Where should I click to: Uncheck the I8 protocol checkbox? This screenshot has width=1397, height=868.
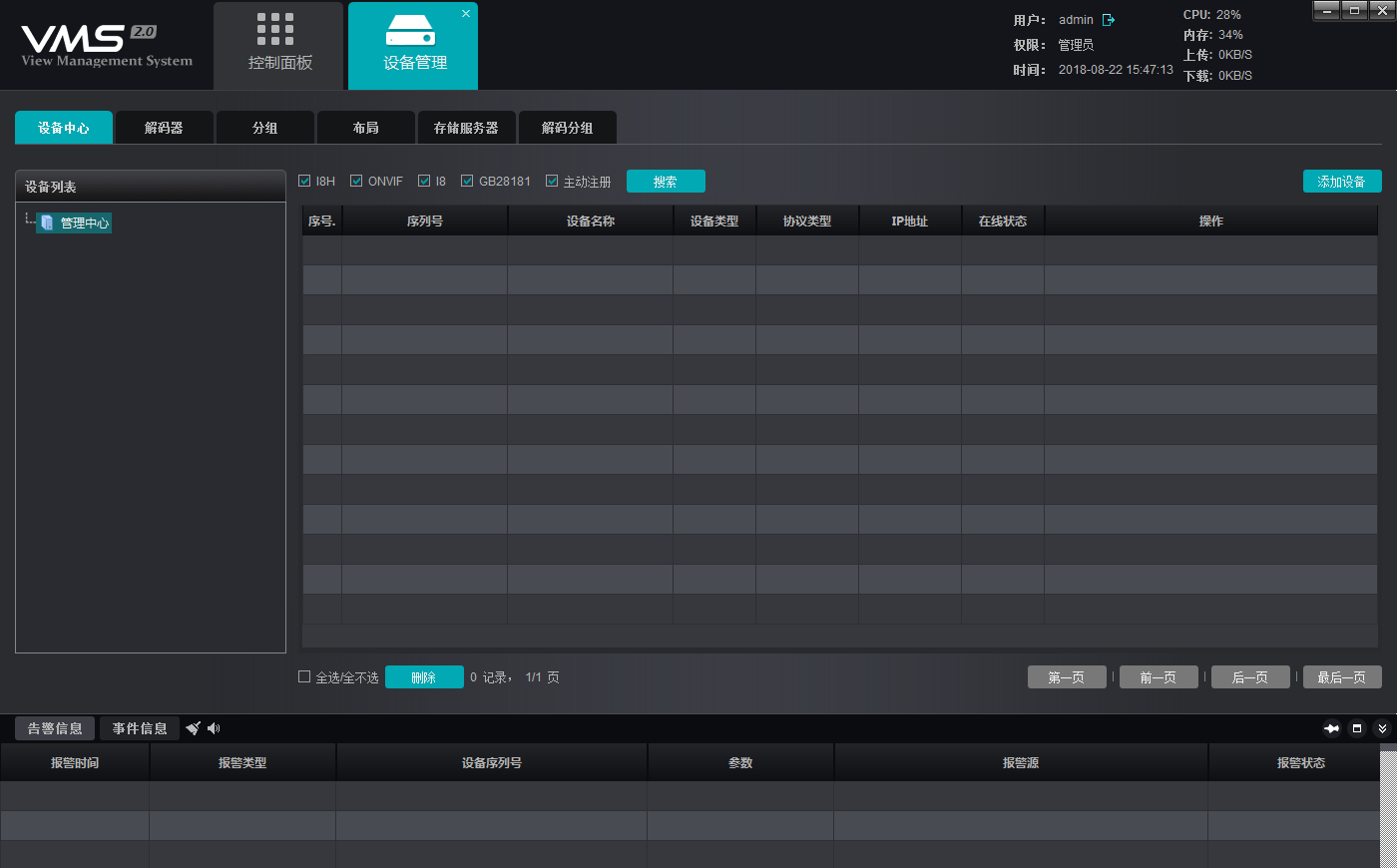pyautogui.click(x=424, y=181)
